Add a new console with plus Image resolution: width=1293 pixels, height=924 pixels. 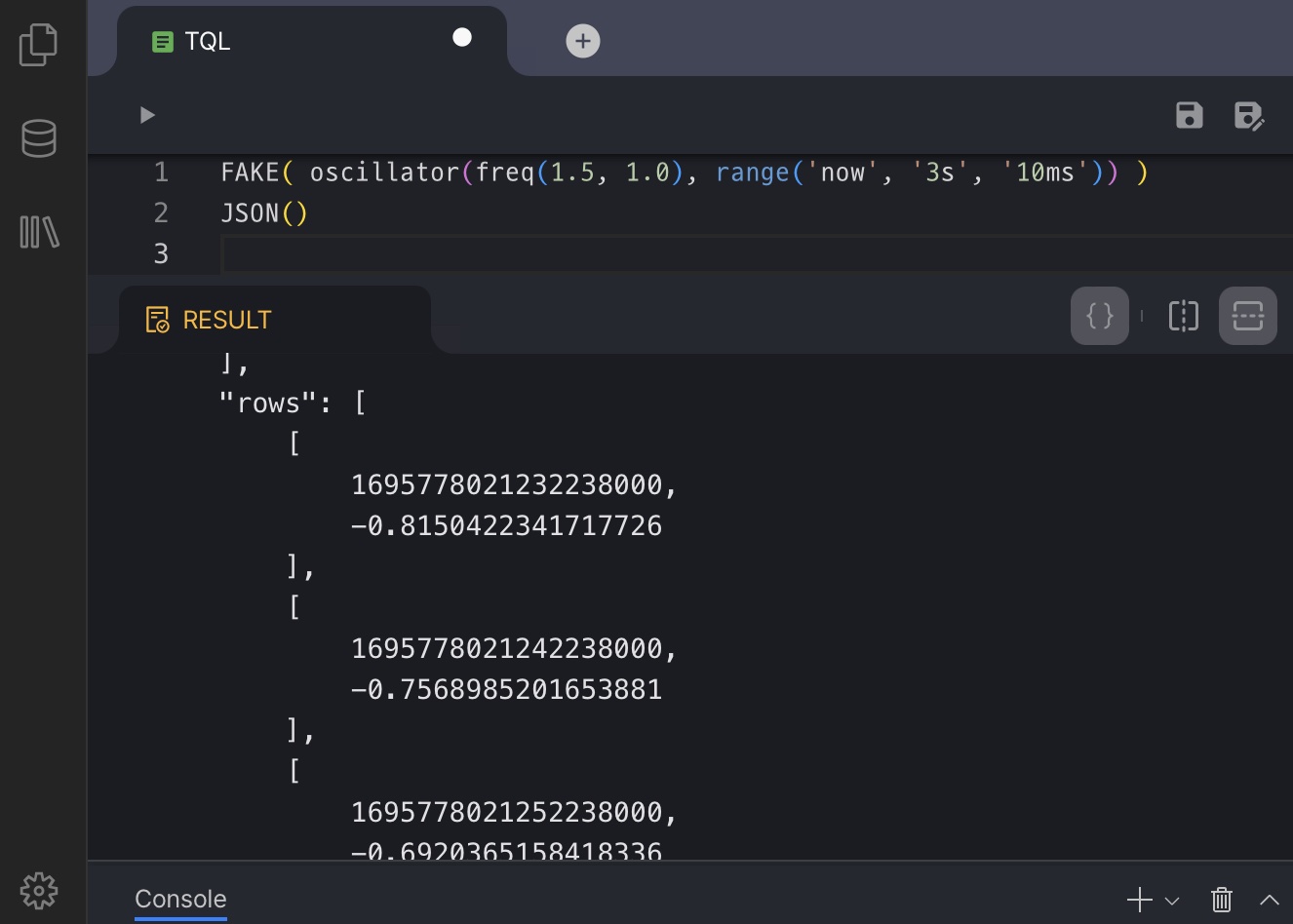pyautogui.click(x=1139, y=900)
